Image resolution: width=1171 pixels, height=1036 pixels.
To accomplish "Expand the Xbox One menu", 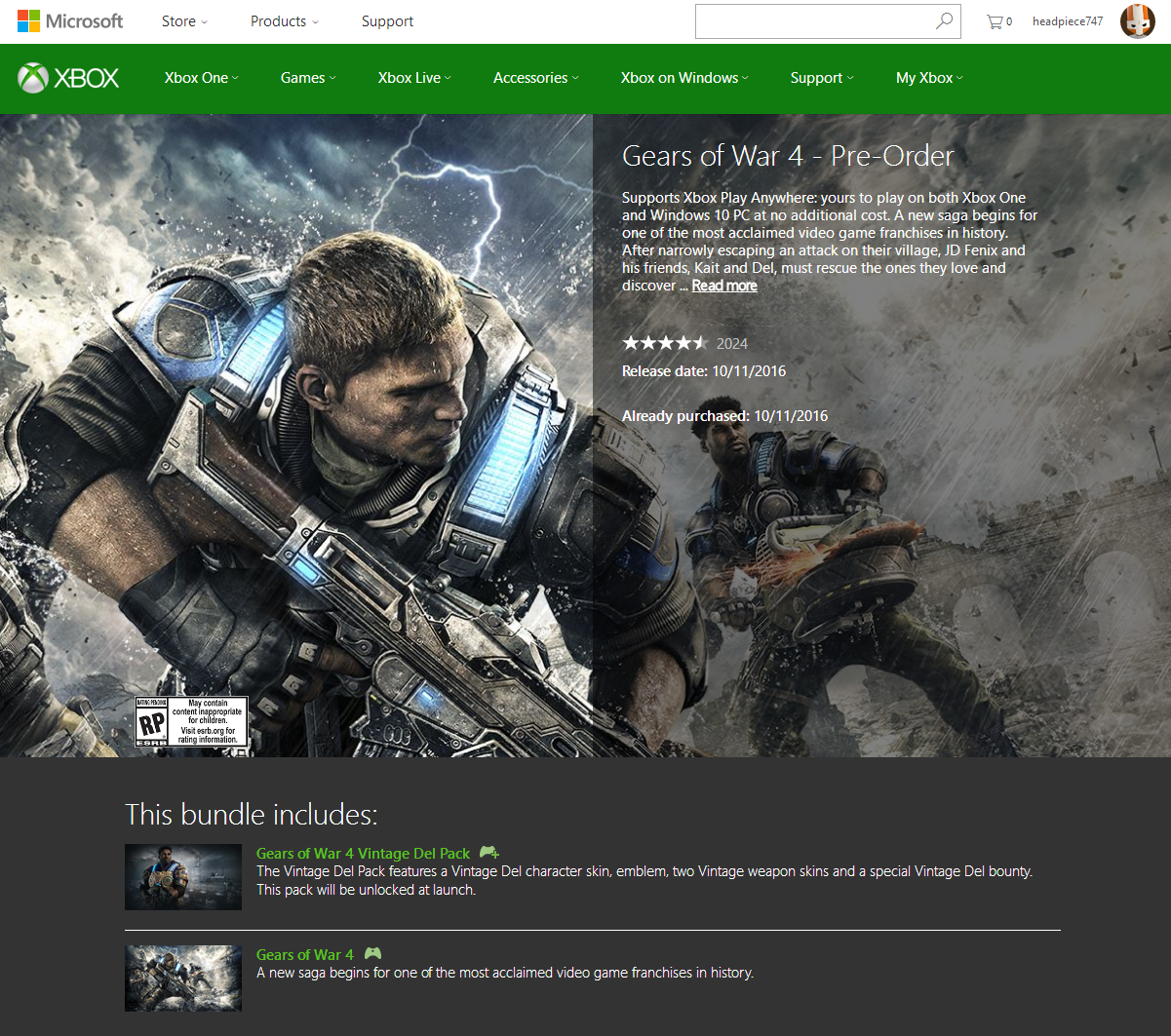I will point(202,78).
